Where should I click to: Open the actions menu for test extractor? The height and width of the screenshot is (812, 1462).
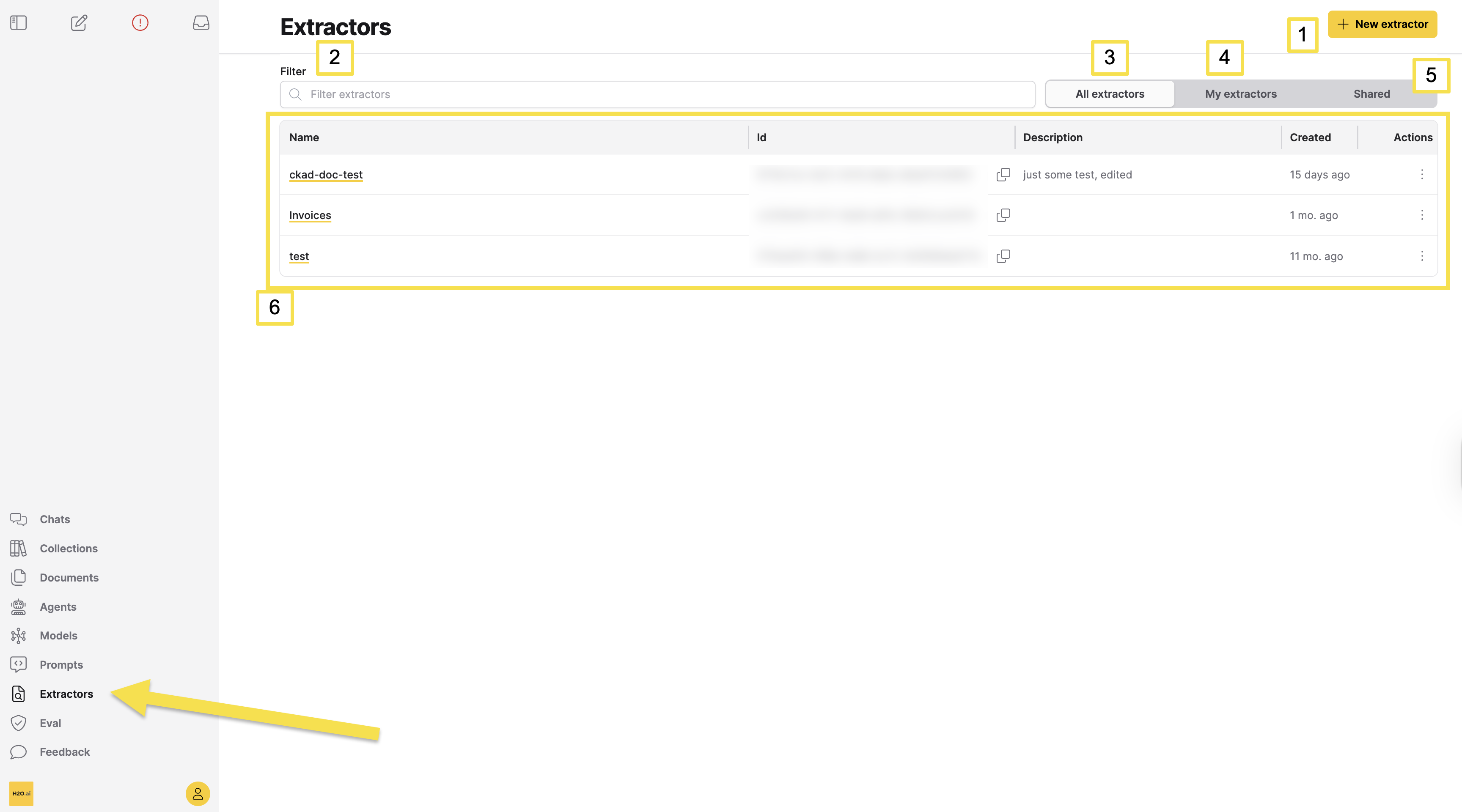pyautogui.click(x=1422, y=256)
